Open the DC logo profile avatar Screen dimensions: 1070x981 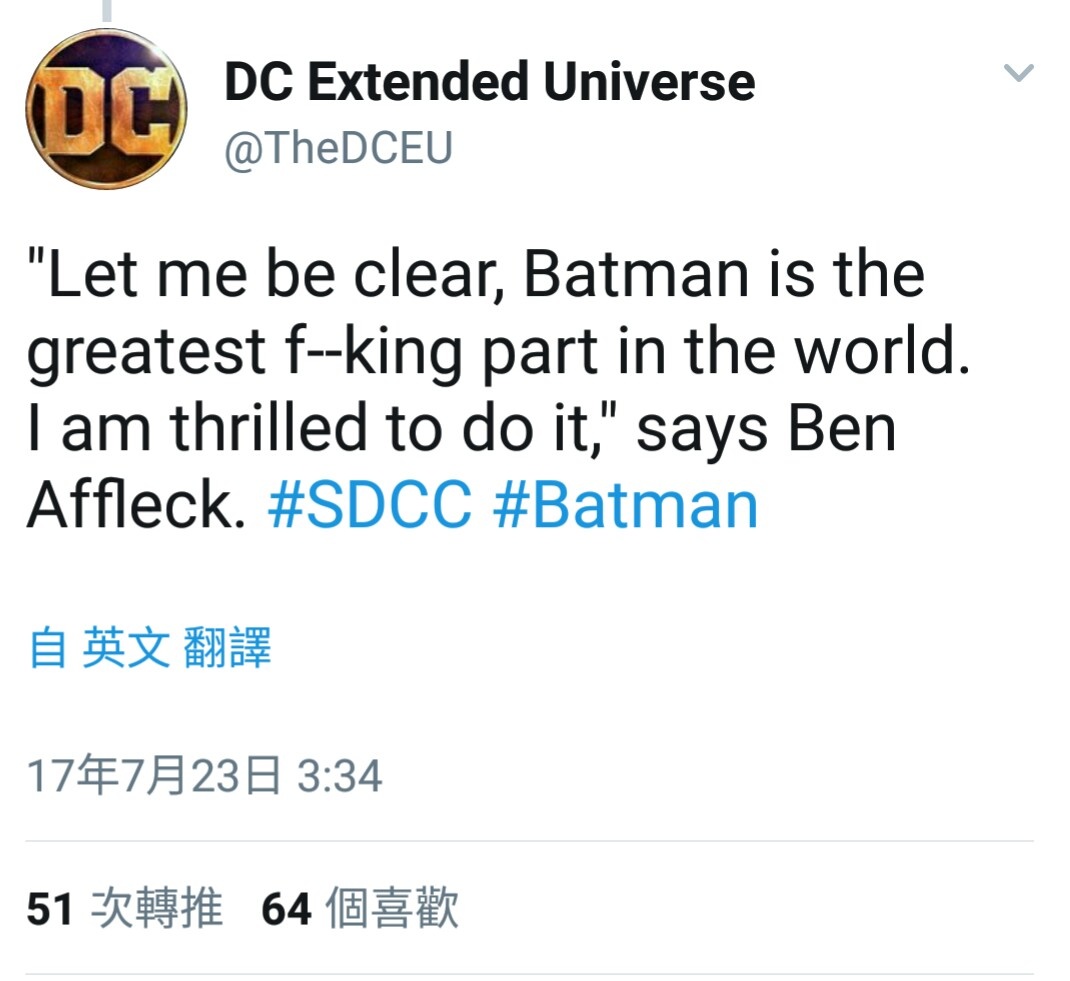(x=106, y=110)
